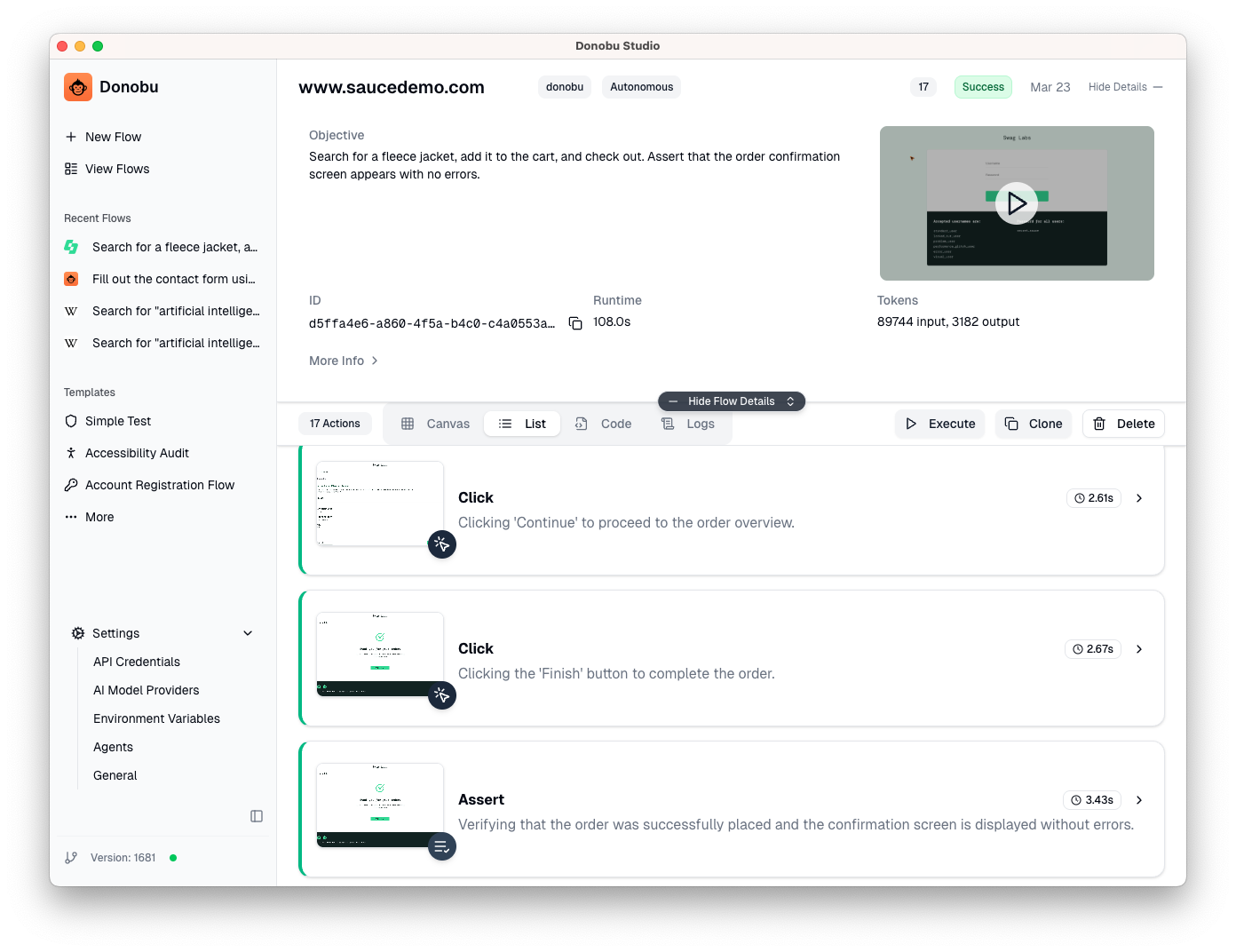Collapse the sidebar with the panel toggle

click(257, 815)
